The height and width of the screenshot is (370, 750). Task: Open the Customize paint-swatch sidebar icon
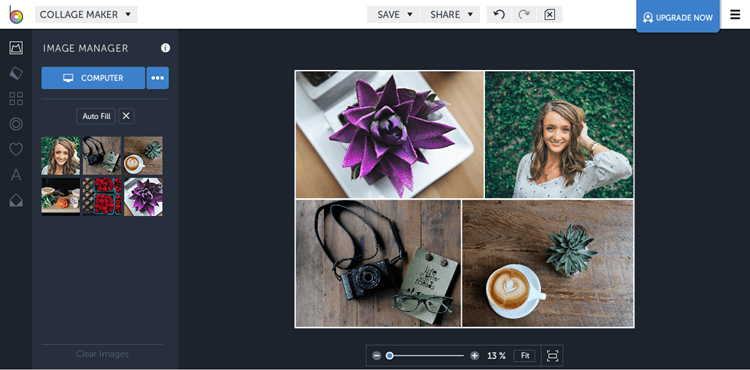[x=16, y=73]
